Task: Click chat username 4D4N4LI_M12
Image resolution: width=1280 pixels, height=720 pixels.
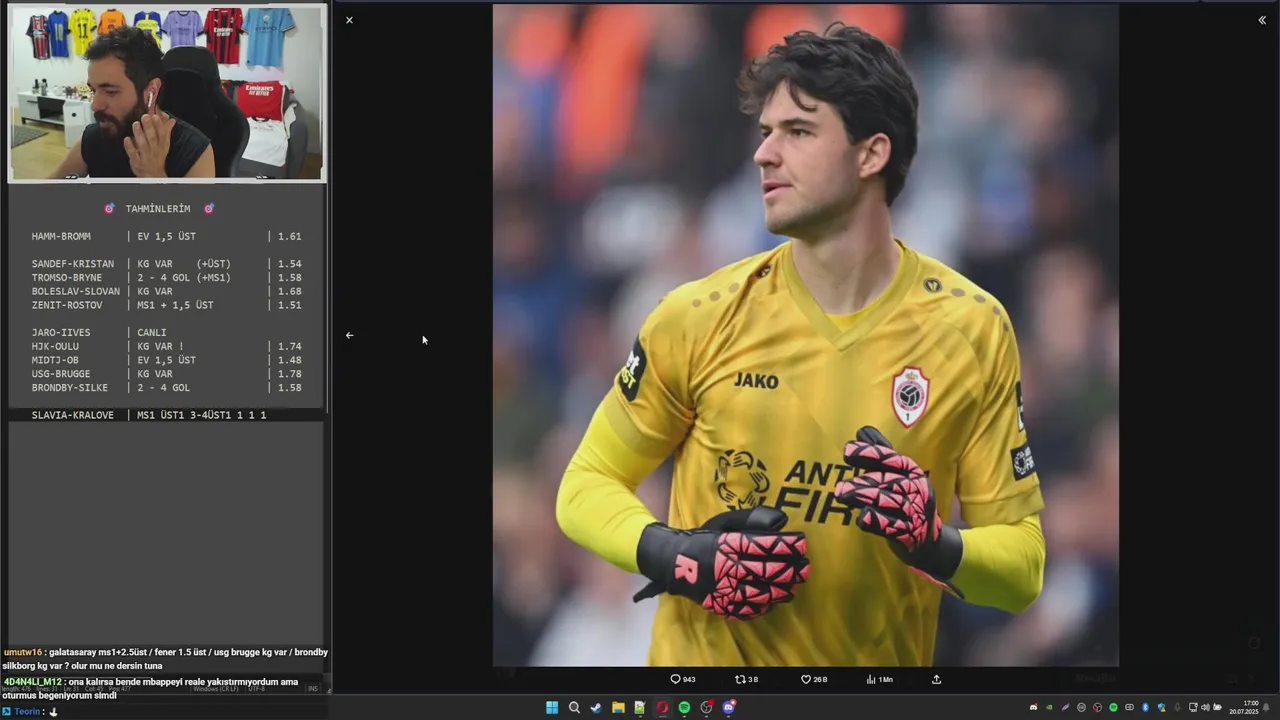Action: [x=33, y=682]
